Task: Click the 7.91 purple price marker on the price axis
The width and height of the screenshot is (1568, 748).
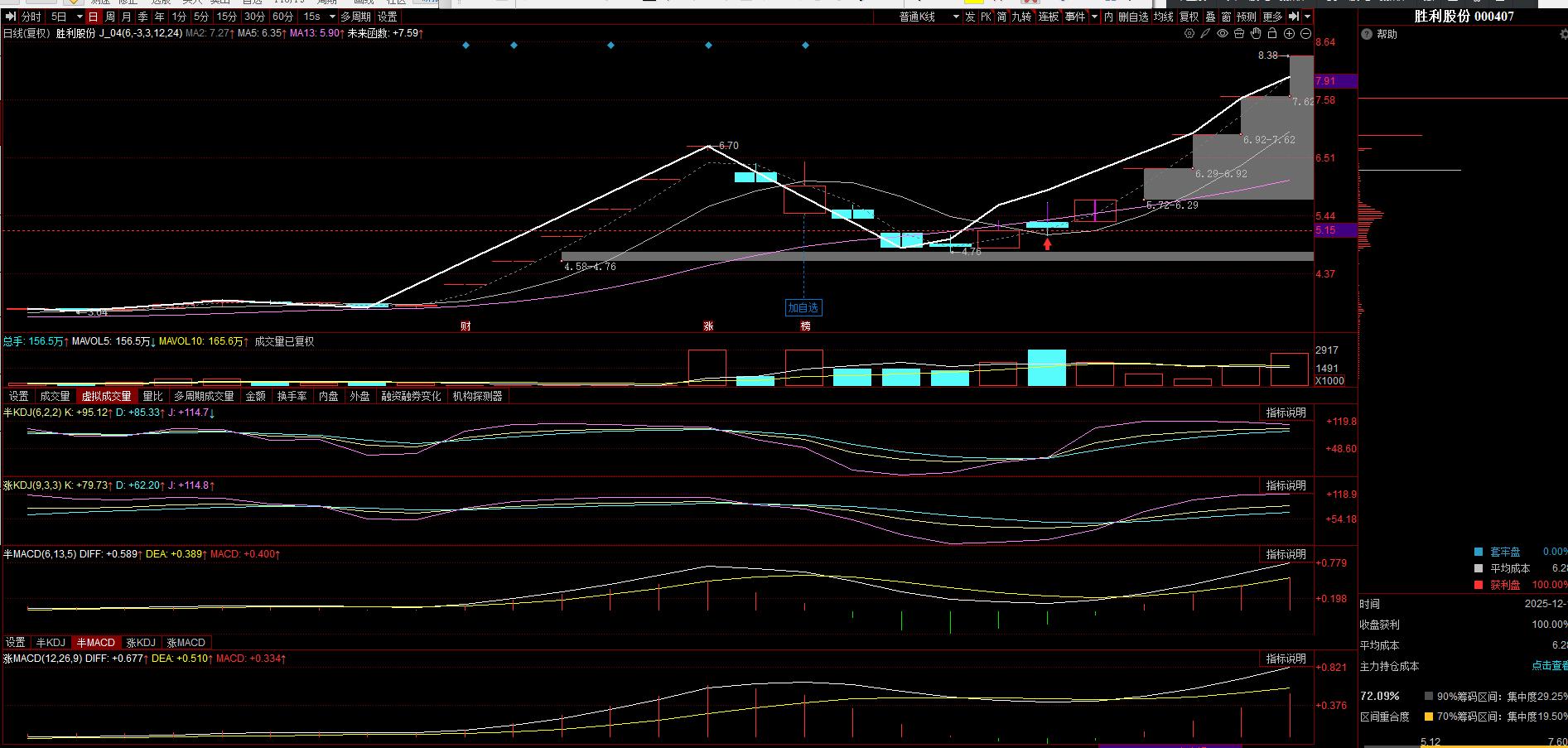Action: [1336, 81]
